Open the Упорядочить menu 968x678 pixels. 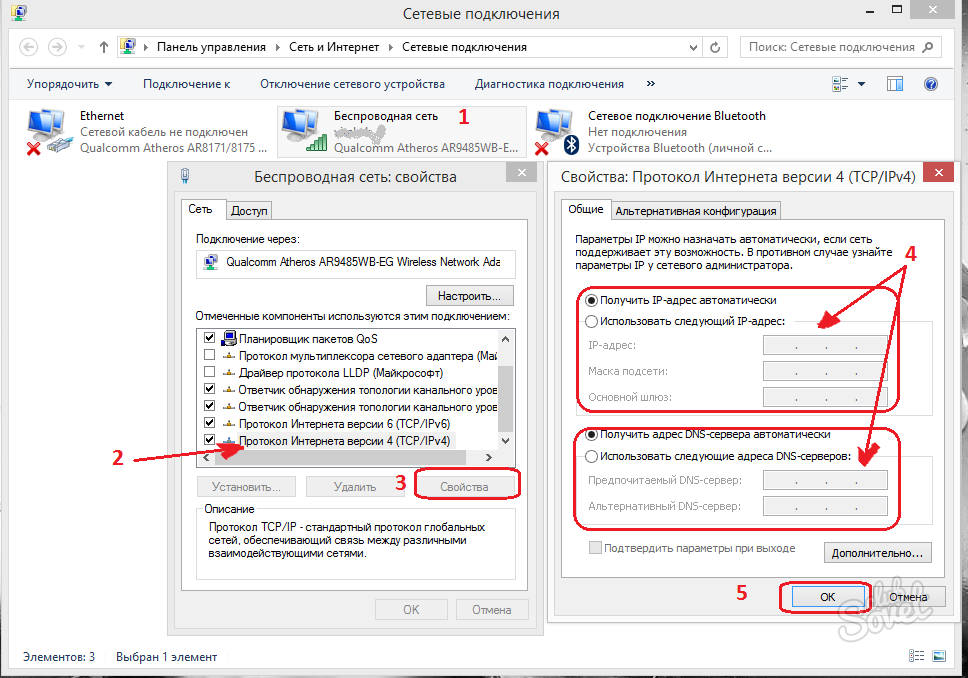[69, 84]
